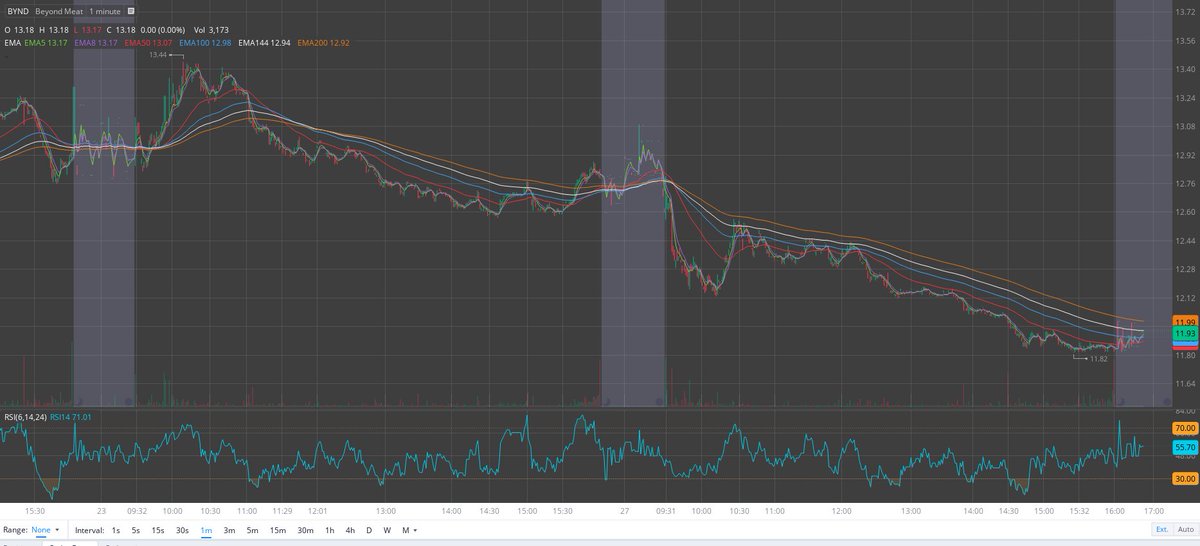
Task: Click the Beyond Meat company name
Action: [x=60, y=11]
